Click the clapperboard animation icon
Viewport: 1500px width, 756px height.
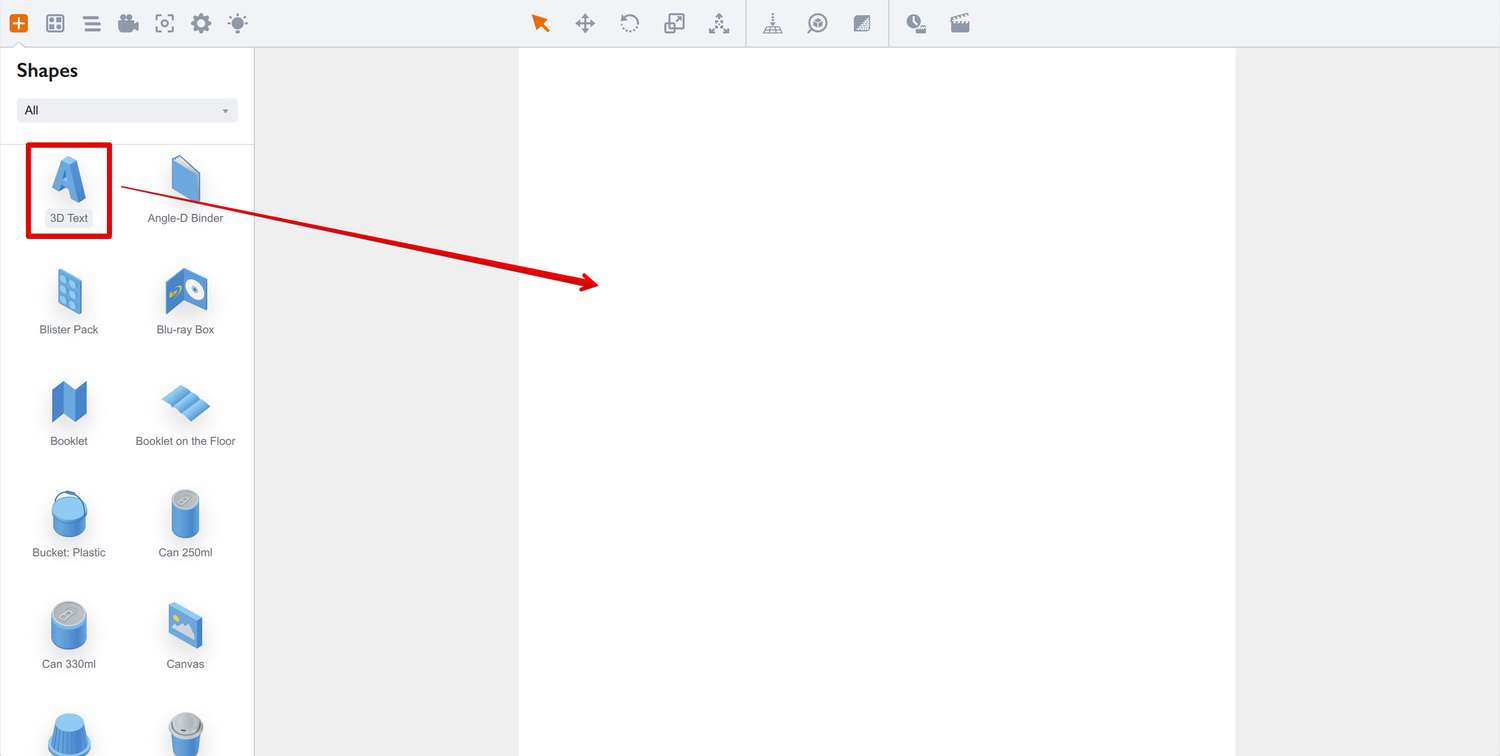[960, 23]
